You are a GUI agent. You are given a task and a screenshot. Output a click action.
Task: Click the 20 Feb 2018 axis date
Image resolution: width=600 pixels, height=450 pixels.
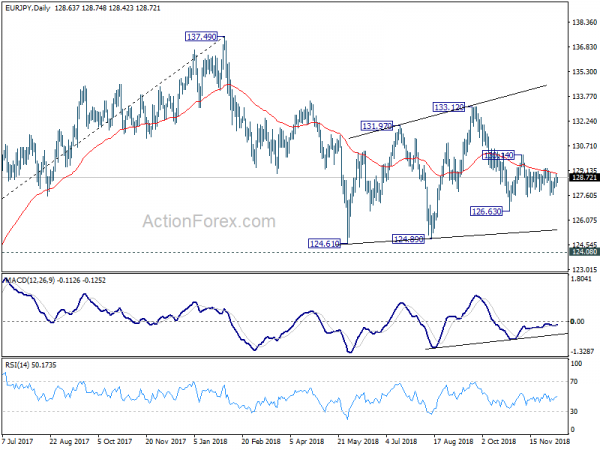[261, 441]
